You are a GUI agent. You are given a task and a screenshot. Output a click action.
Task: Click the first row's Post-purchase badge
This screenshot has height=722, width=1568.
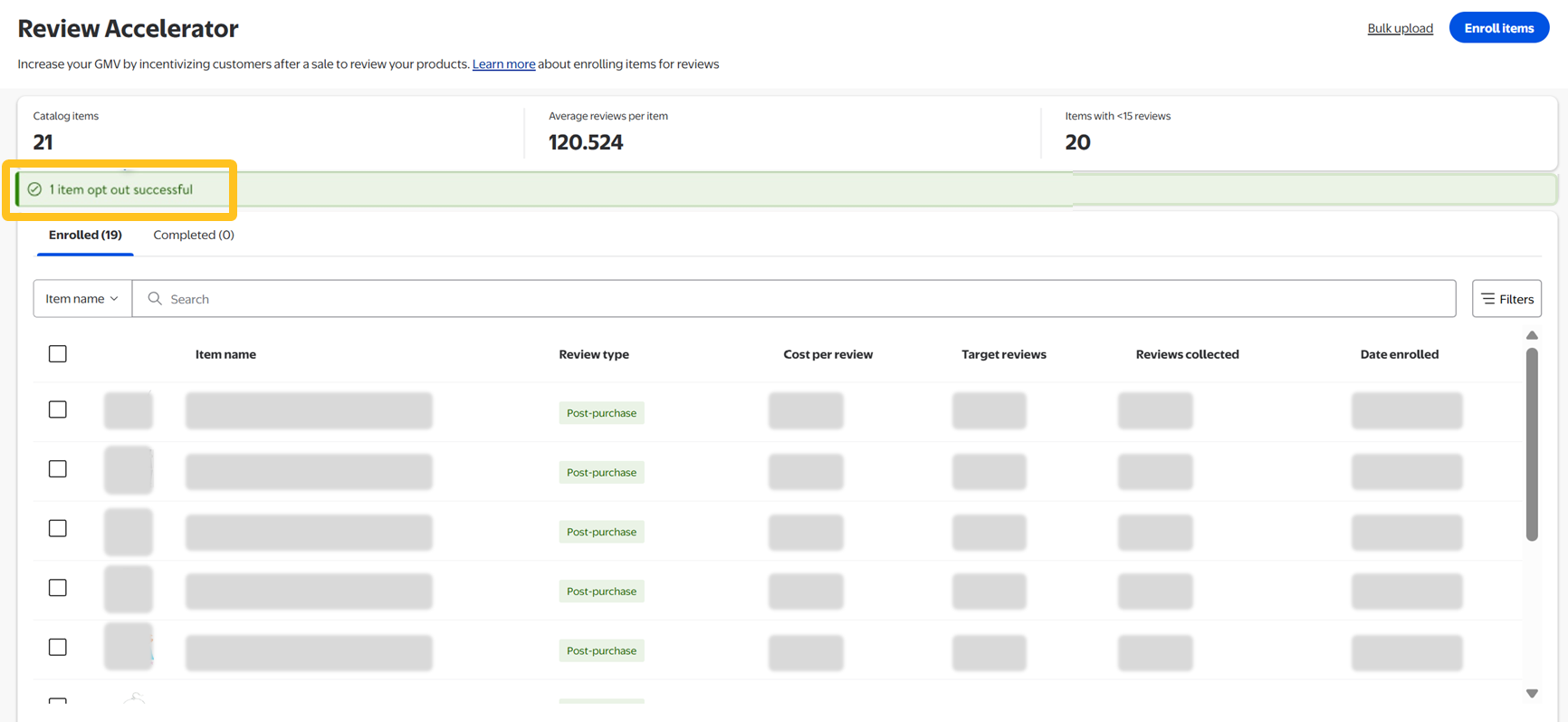click(601, 413)
